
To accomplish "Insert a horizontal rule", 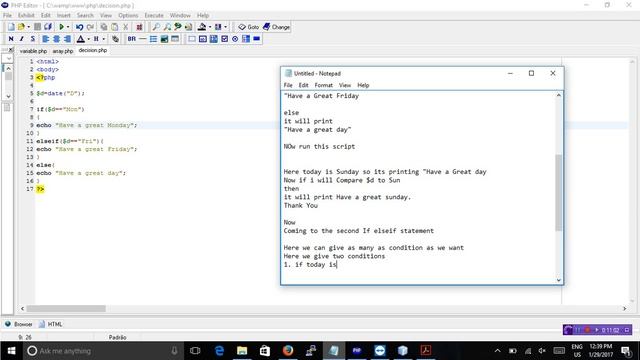I will [142, 39].
